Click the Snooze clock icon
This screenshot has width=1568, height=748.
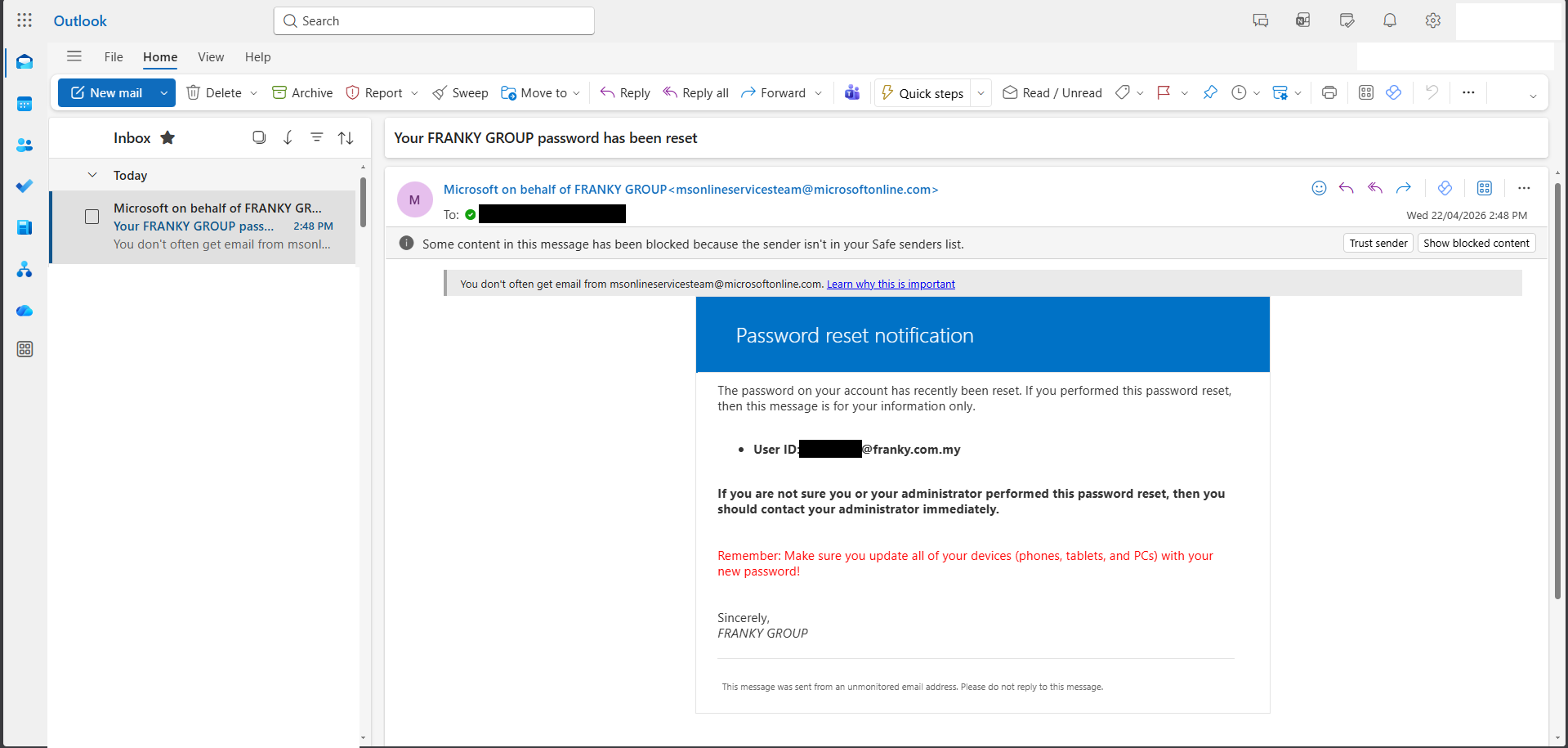point(1239,92)
